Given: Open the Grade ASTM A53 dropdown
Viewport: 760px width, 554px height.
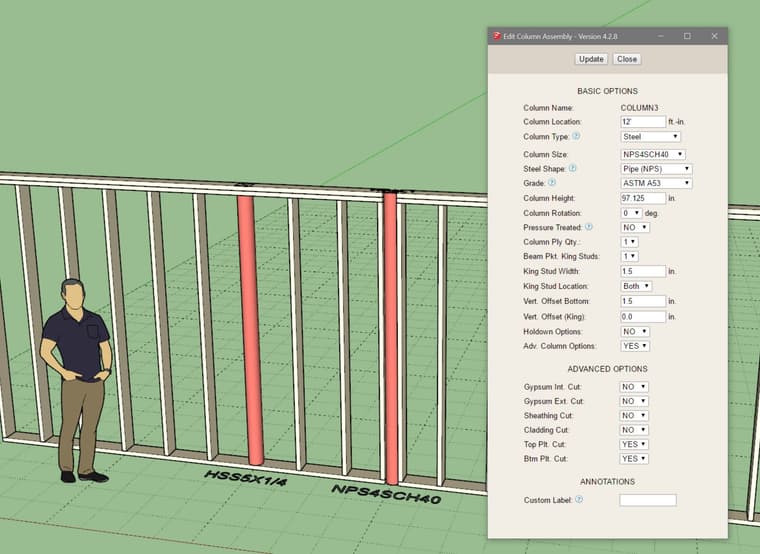Looking at the screenshot, I should click(x=656, y=183).
